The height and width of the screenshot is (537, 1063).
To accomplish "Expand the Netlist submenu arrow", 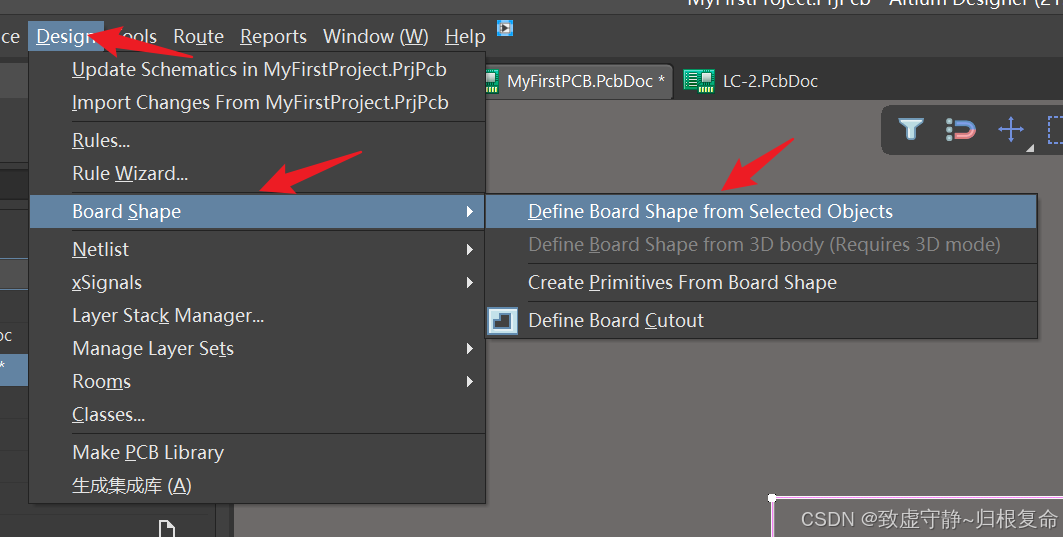I will (x=469, y=250).
